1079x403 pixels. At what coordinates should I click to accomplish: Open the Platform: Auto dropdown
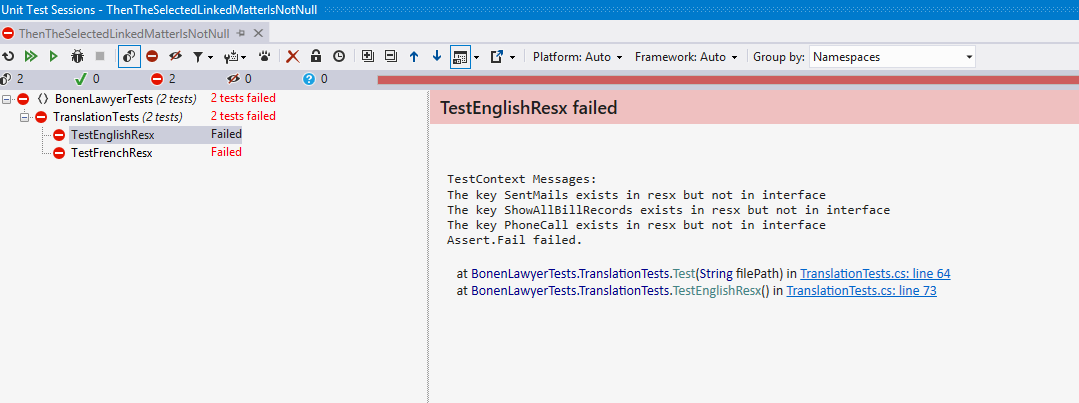577,57
